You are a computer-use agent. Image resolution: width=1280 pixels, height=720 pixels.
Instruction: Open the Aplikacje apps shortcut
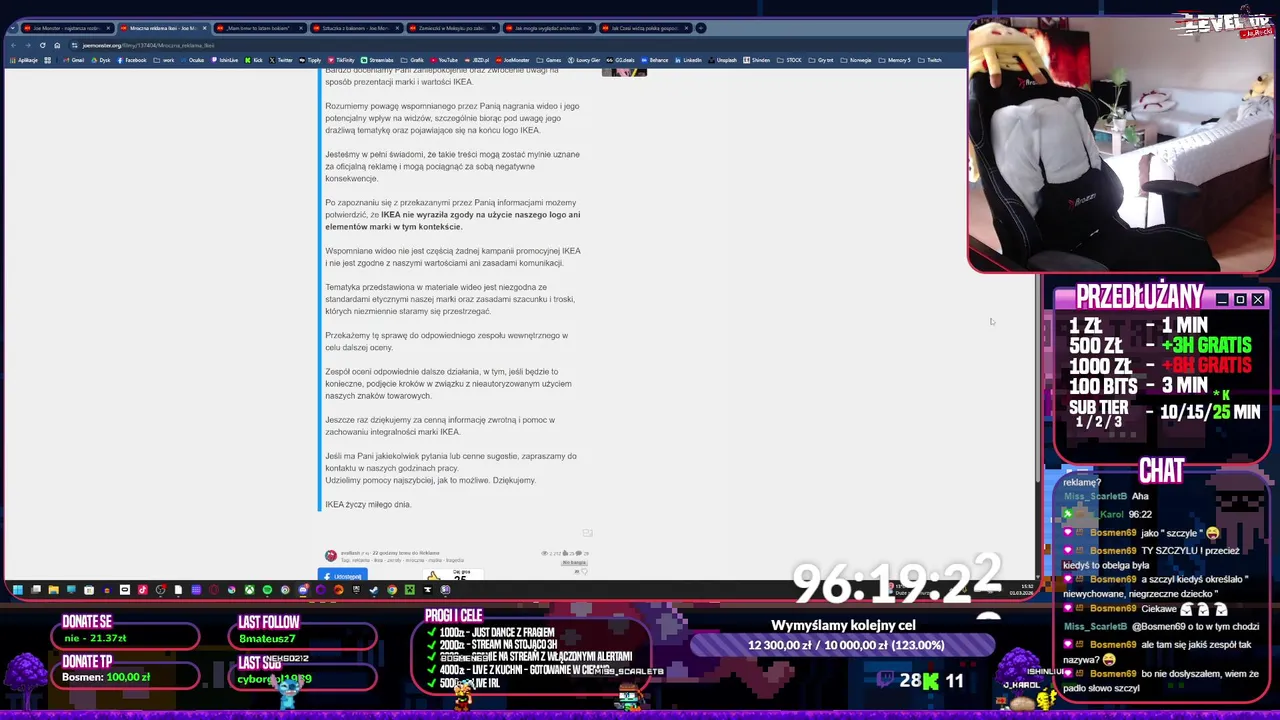pyautogui.click(x=24, y=60)
